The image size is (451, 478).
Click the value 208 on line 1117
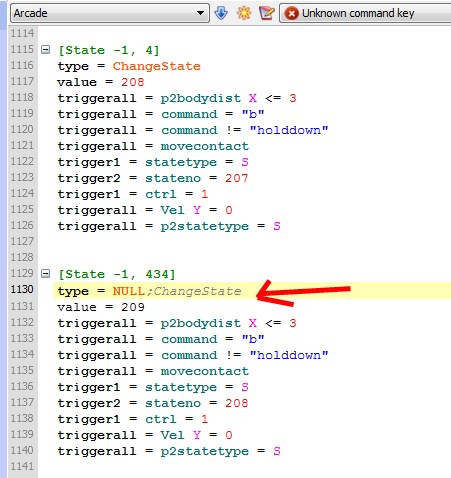(133, 82)
